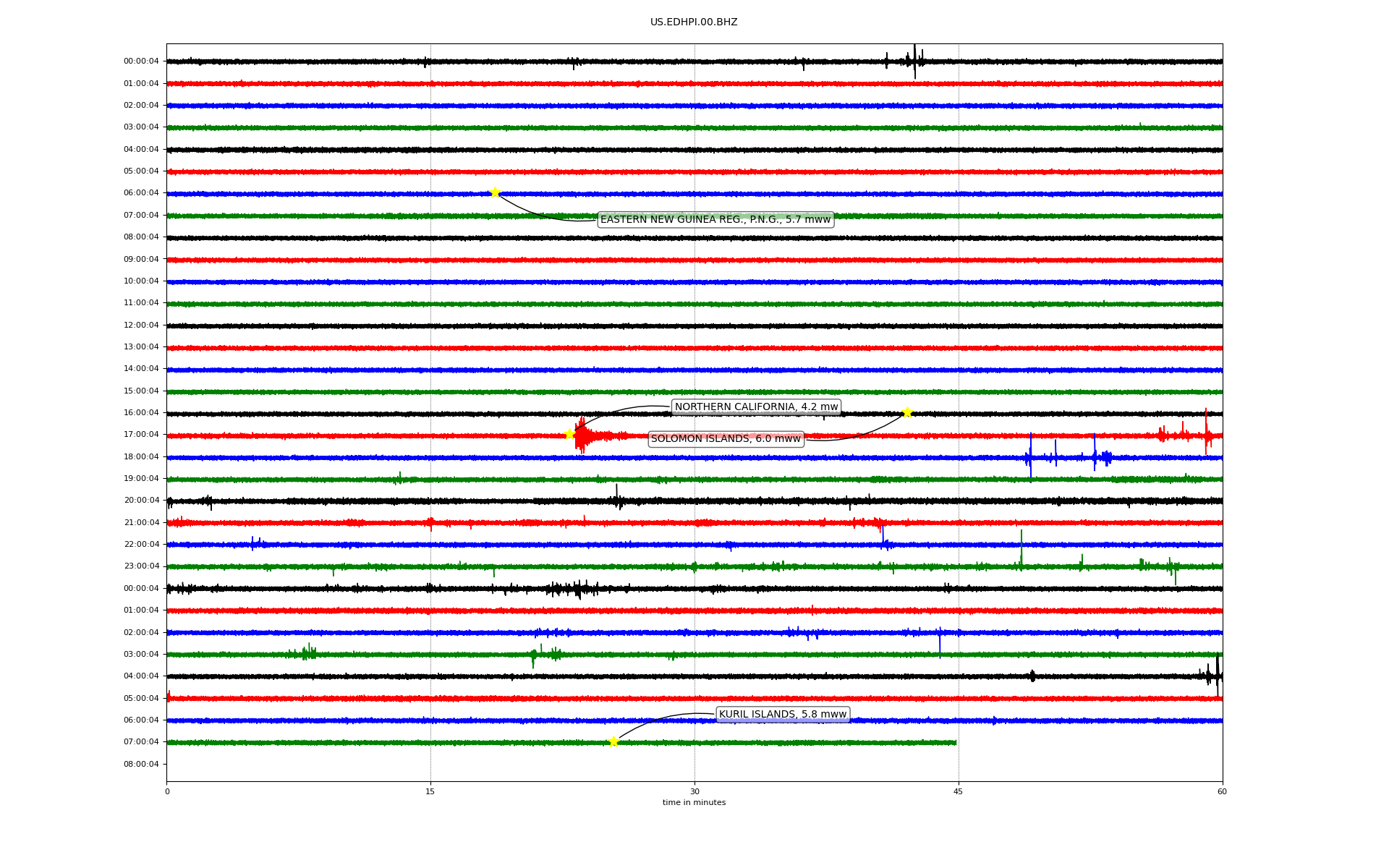Click the 06:00:04 label near the top

[x=141, y=193]
